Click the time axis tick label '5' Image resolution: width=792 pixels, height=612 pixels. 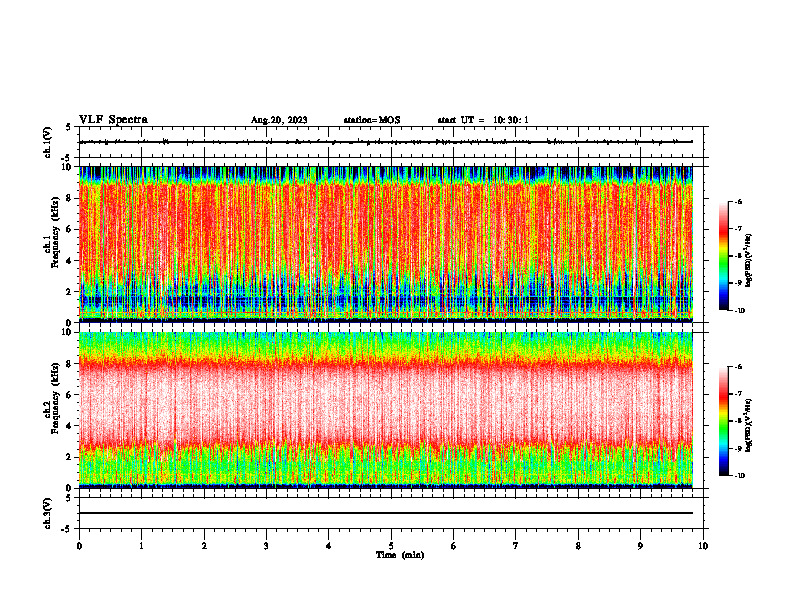391,546
